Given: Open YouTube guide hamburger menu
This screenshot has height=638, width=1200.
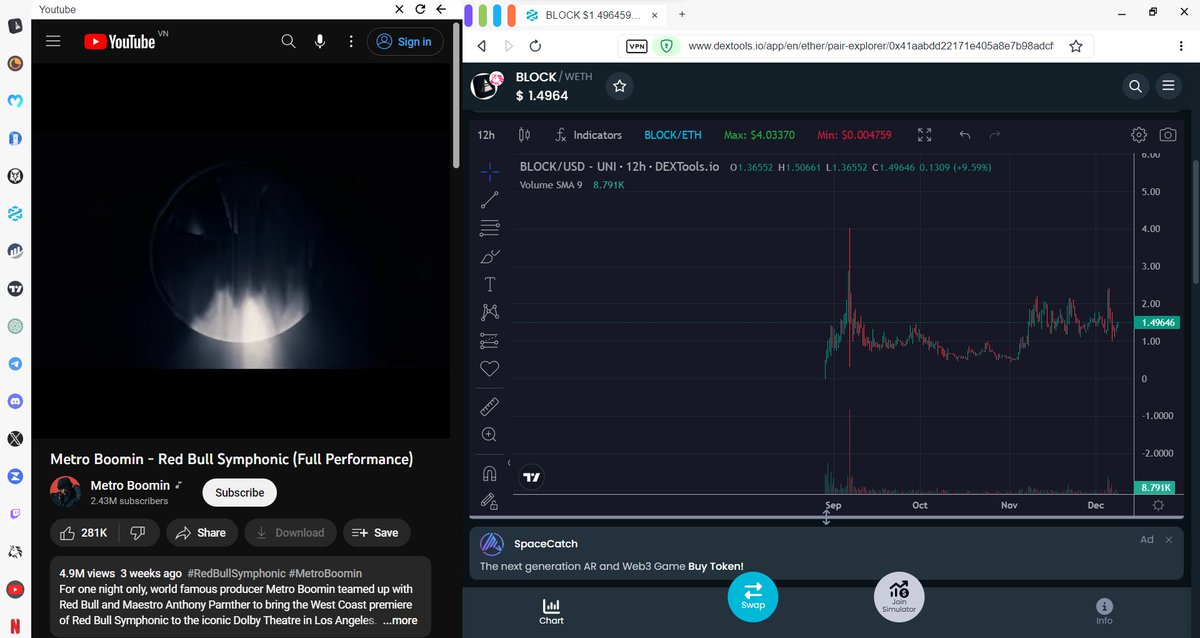Looking at the screenshot, I should pos(53,41).
